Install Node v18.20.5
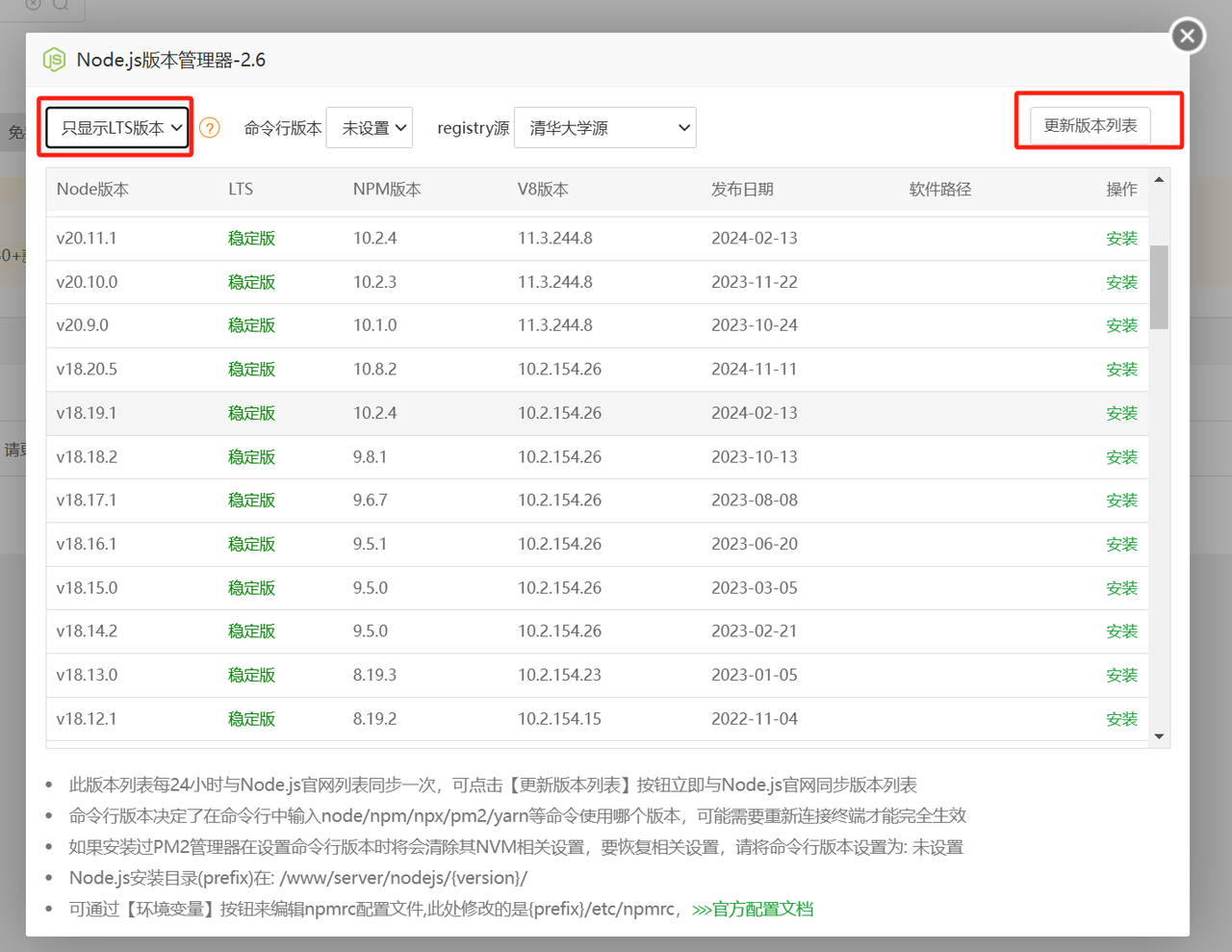The height and width of the screenshot is (952, 1232). point(1121,370)
